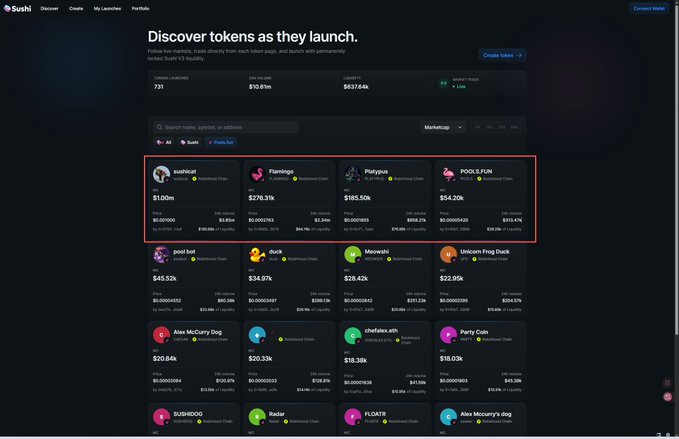Open the pool bot token avatar
Screen dimensions: 679x439
click(161, 255)
